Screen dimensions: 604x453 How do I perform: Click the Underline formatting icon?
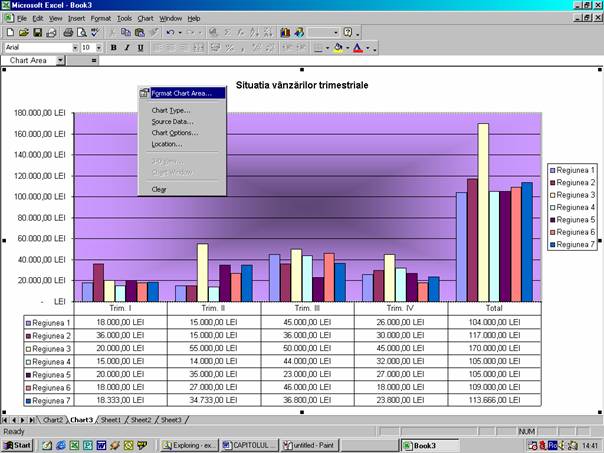tap(140, 47)
